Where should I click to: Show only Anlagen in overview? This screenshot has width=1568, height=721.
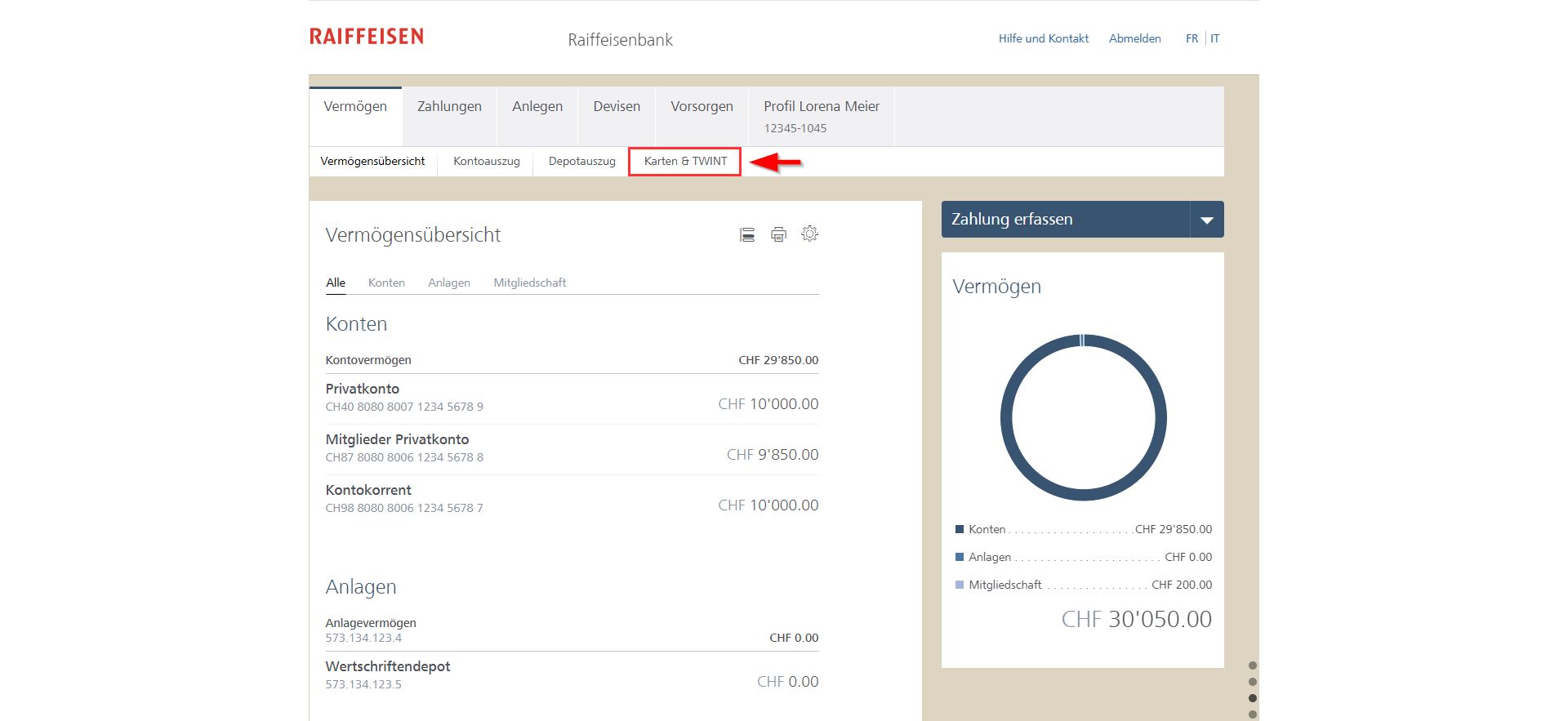[x=448, y=283]
